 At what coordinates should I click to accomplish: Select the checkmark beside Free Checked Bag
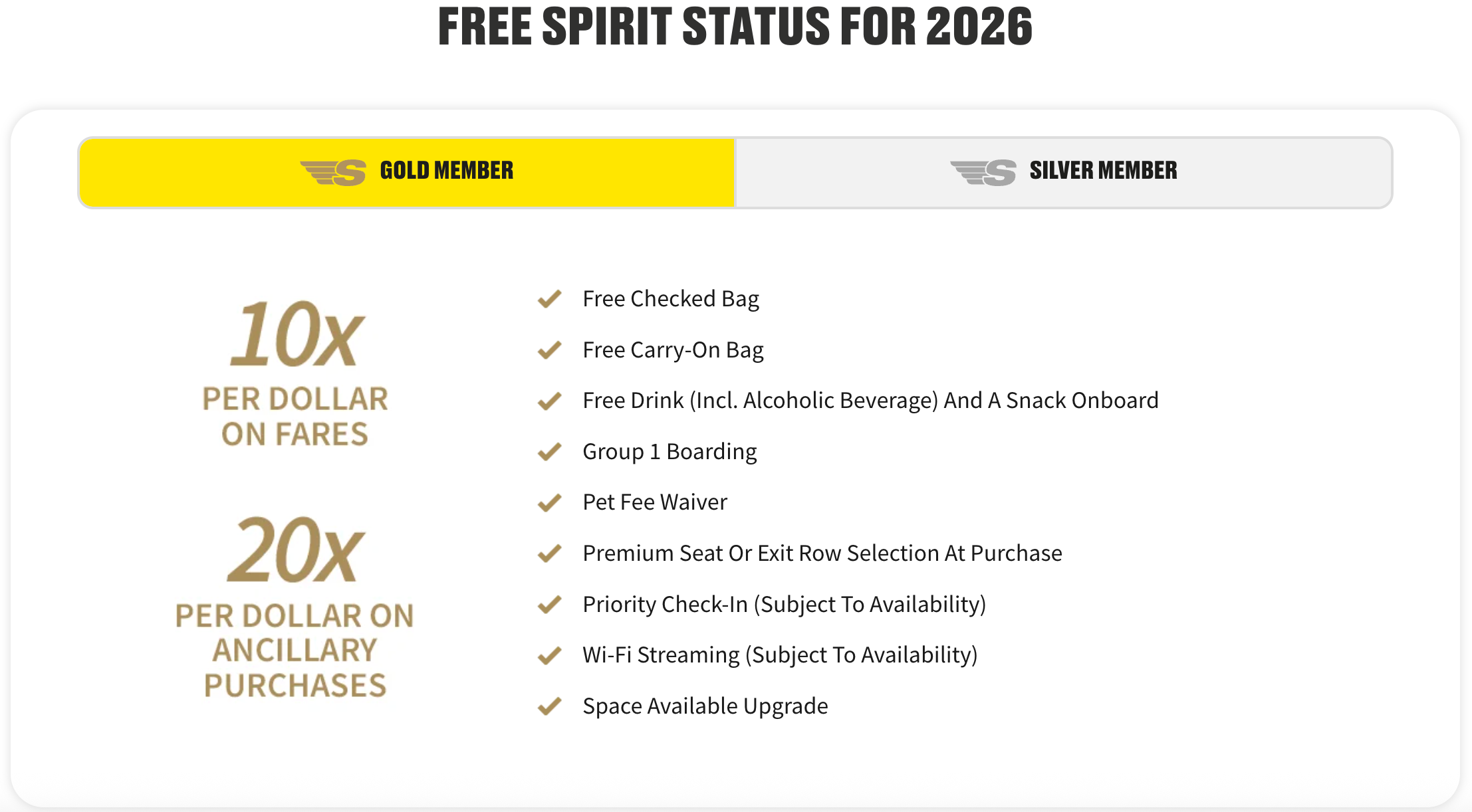[x=549, y=300]
